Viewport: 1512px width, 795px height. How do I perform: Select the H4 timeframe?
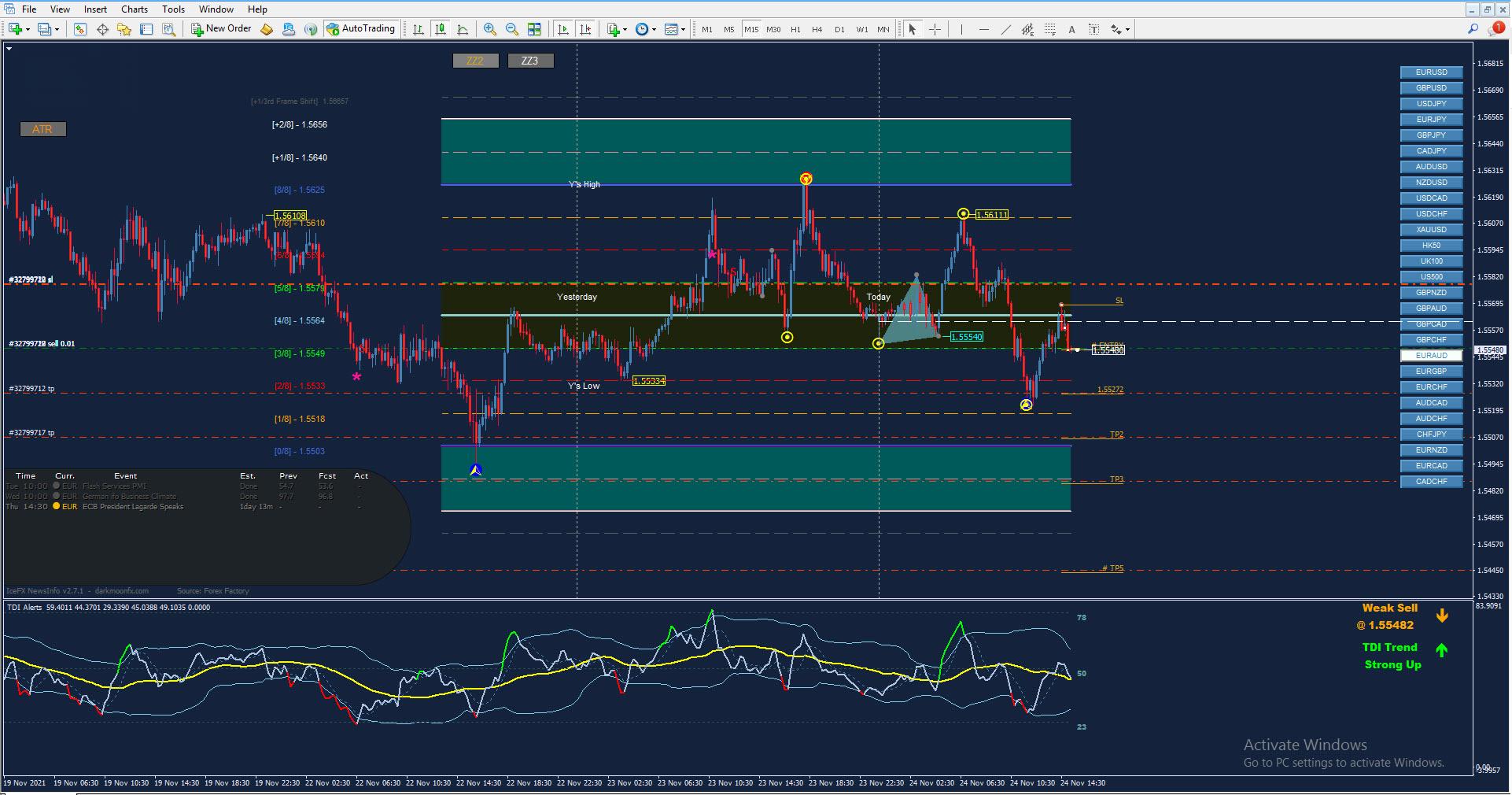pos(817,29)
